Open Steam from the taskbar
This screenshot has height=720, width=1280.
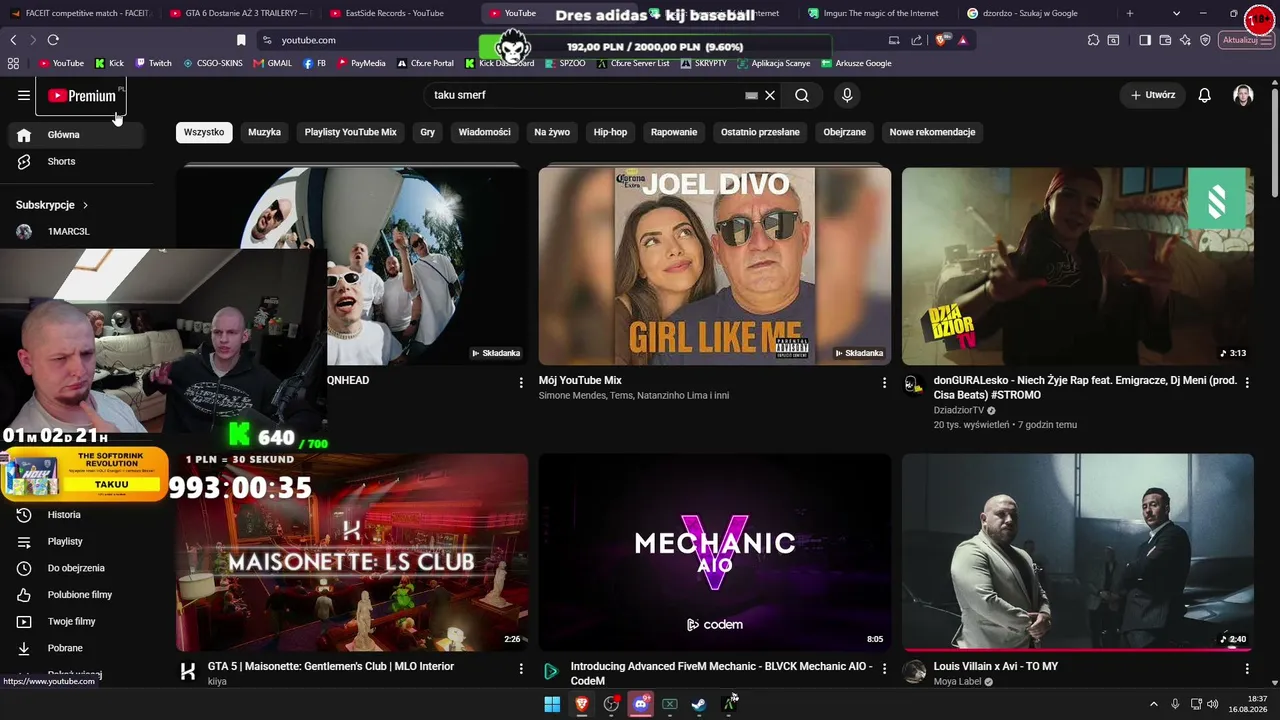click(x=699, y=705)
